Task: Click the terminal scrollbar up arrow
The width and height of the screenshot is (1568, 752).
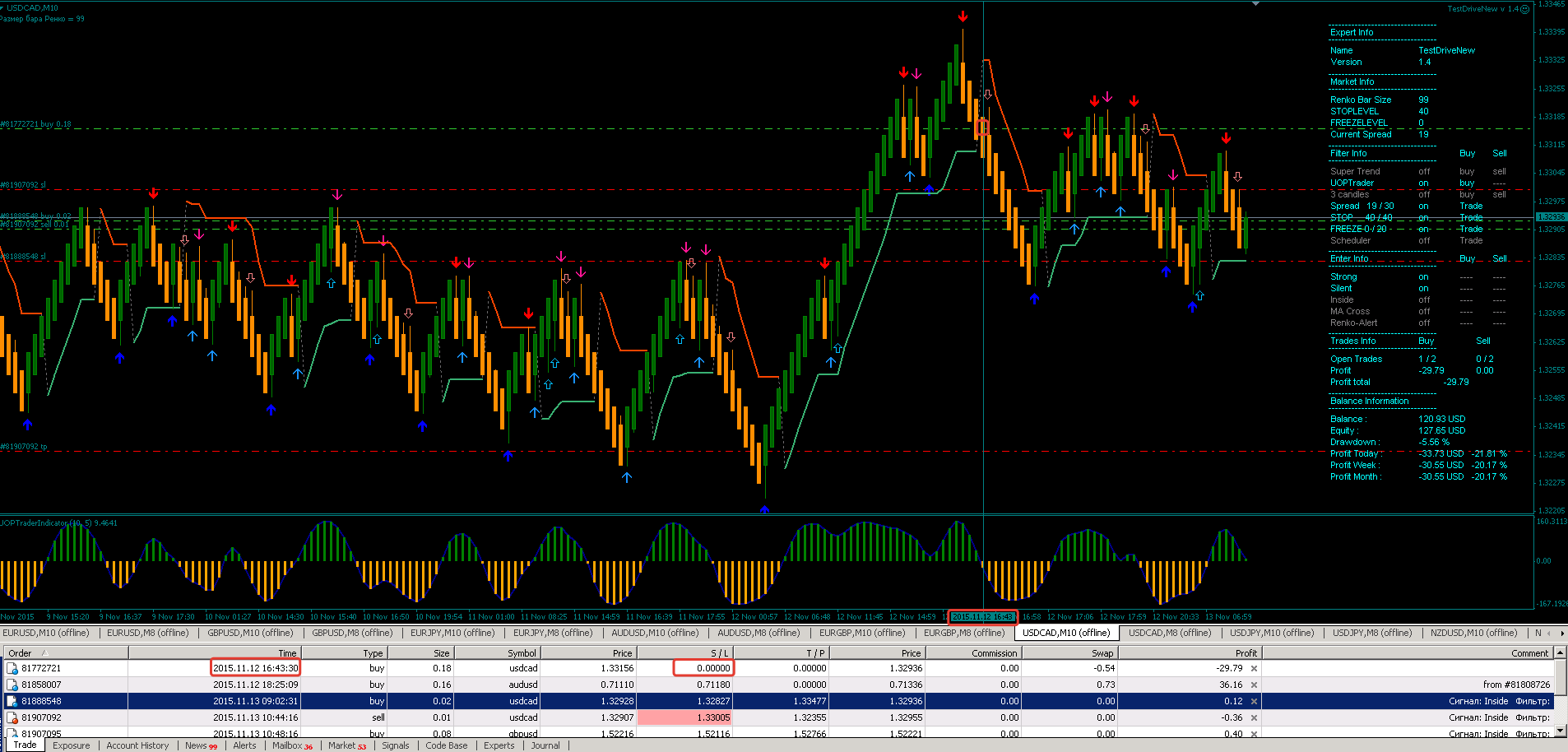Action: [1559, 652]
